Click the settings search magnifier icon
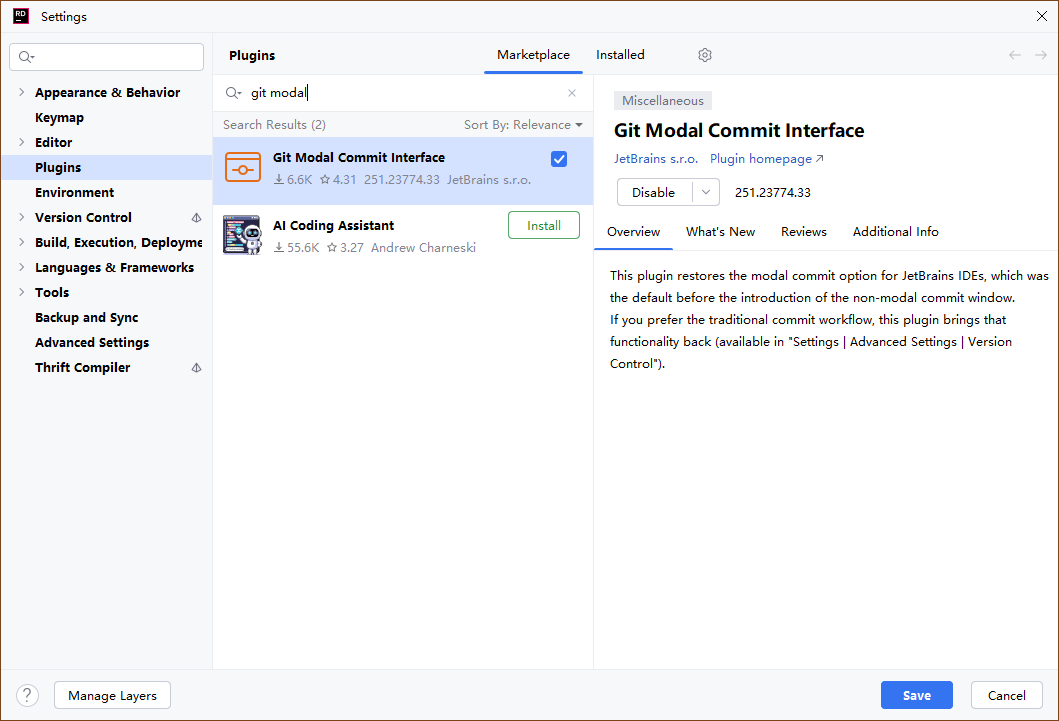 [x=26, y=57]
